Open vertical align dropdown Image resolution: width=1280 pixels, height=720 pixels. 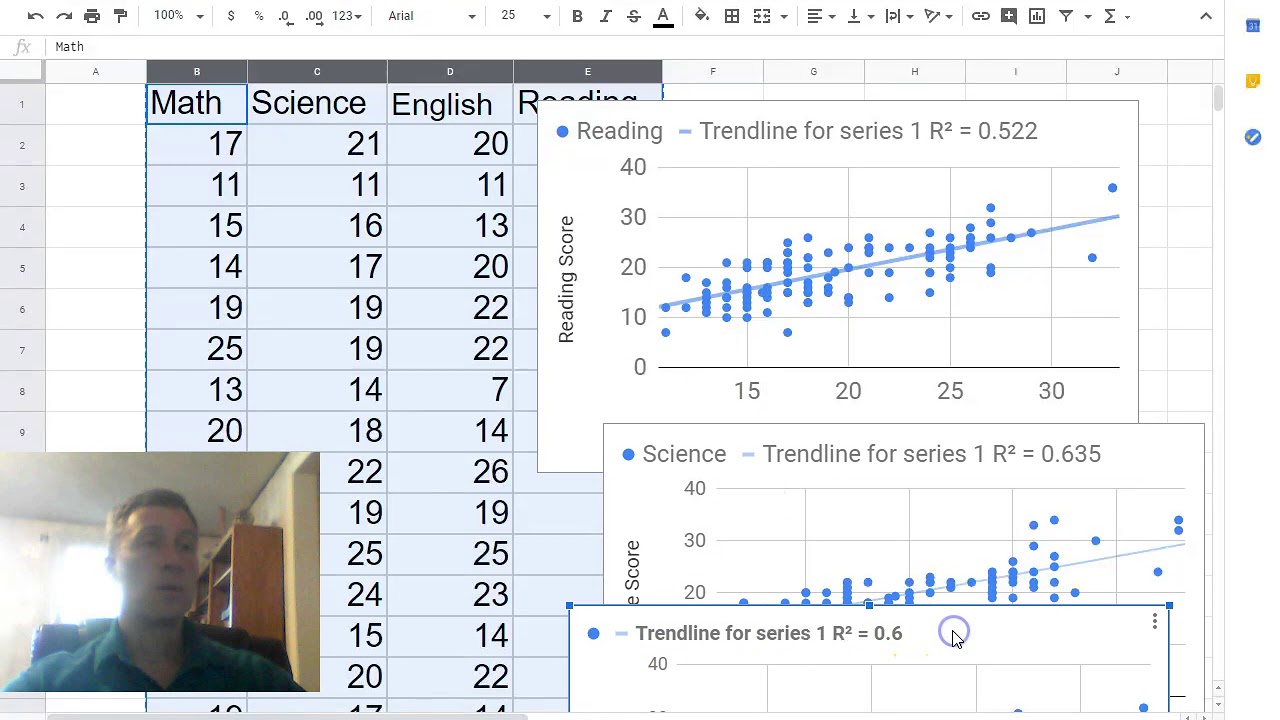point(859,16)
